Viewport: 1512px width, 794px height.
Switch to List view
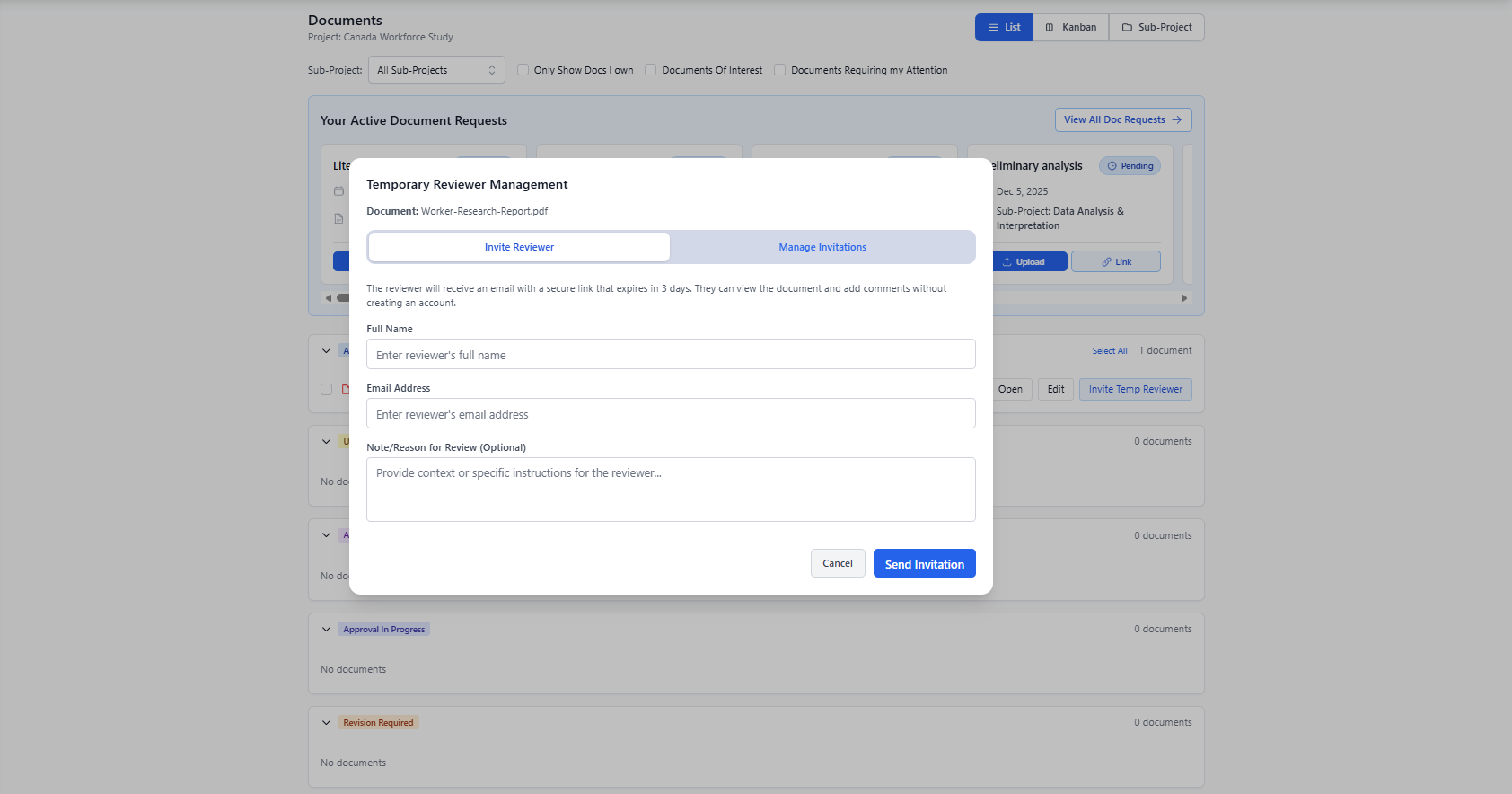[x=1004, y=27]
